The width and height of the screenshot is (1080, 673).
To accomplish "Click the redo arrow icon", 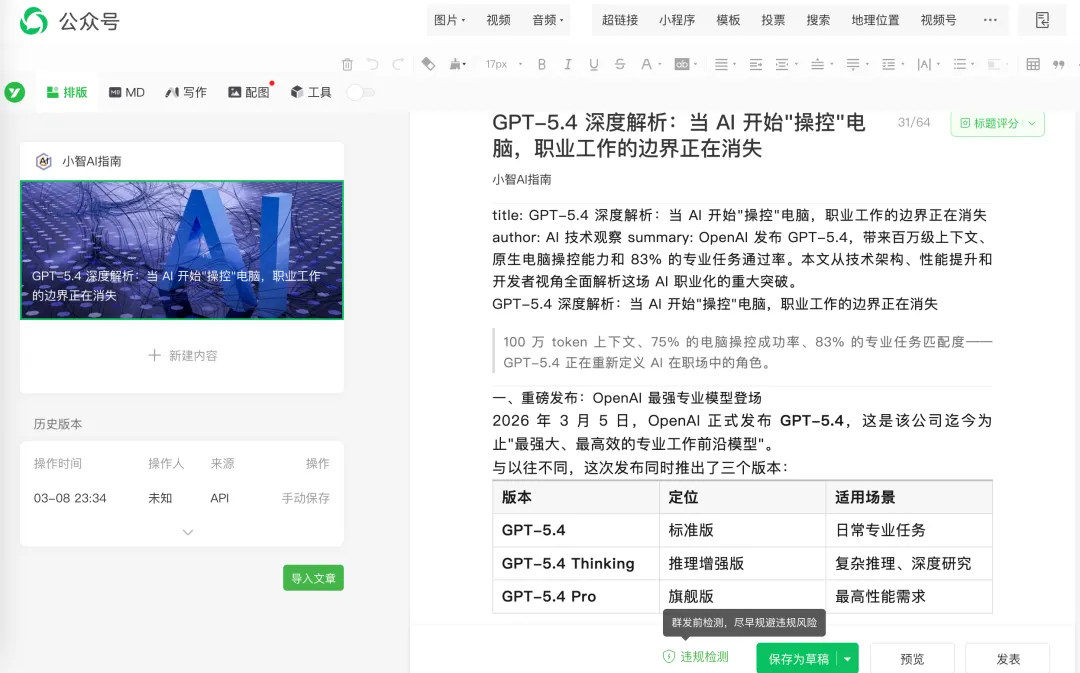I will [x=398, y=64].
